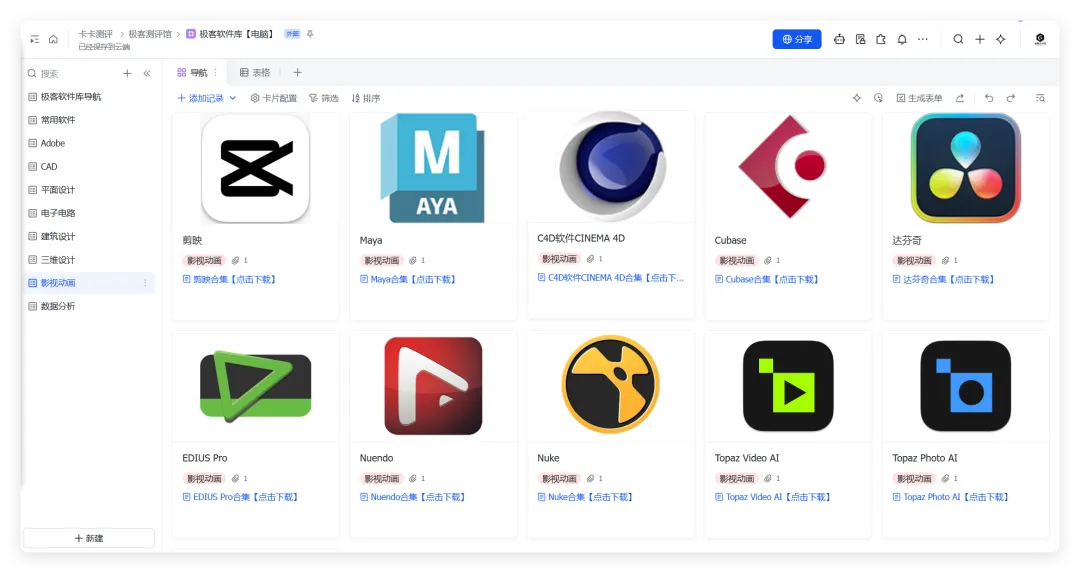Click the Cinema 4D card cover image
Image resolution: width=1080 pixels, height=573 pixels.
pyautogui.click(x=611, y=167)
